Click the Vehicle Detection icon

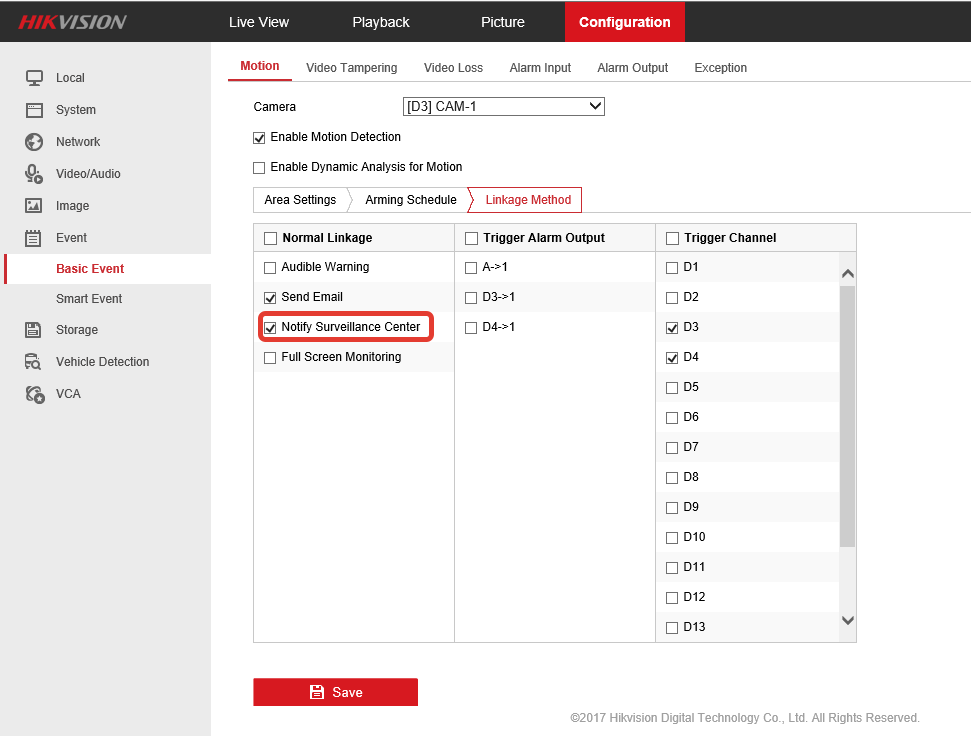point(34,362)
